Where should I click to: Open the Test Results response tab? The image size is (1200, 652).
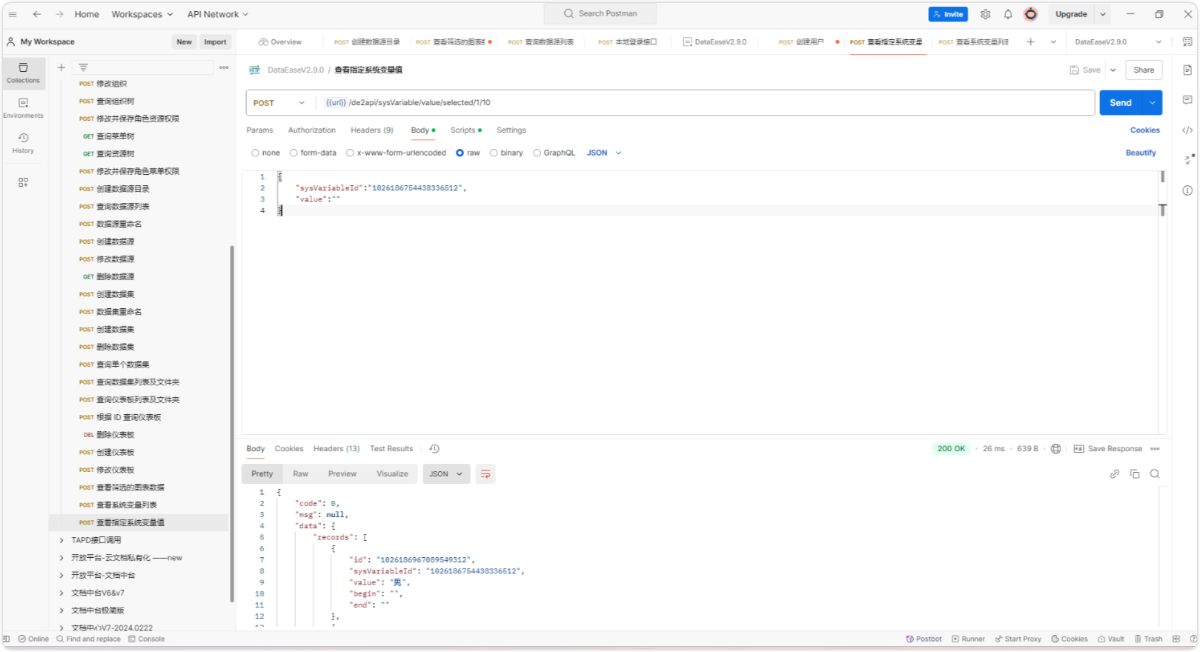(x=391, y=449)
